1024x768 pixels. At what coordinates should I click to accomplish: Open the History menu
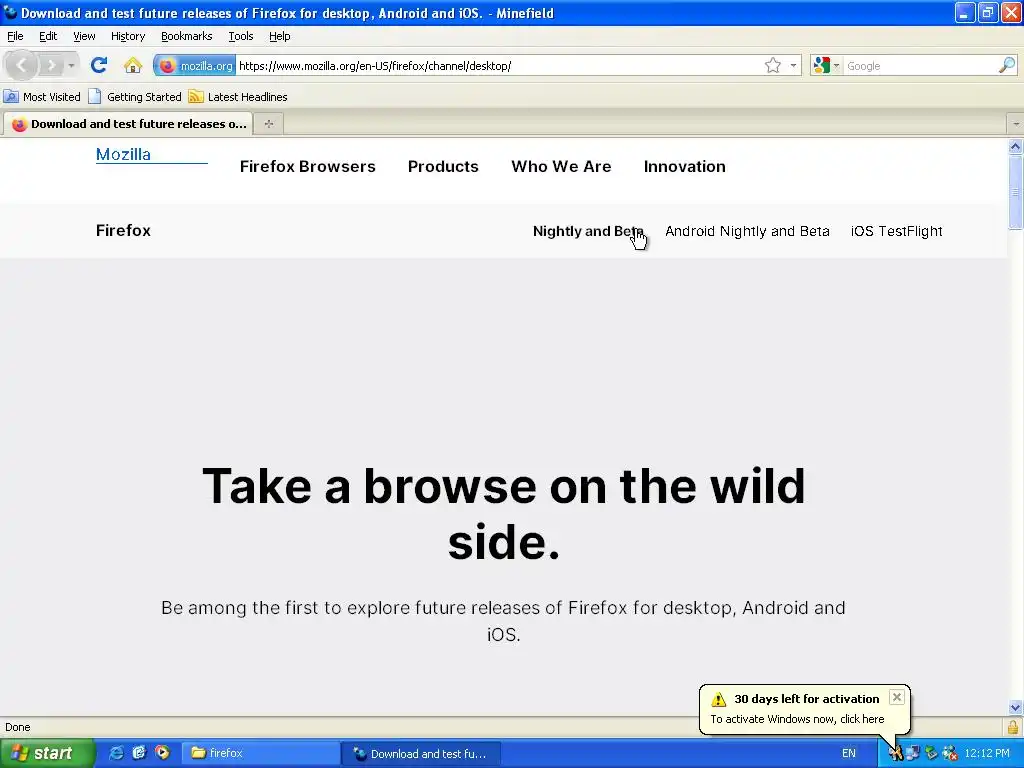click(x=127, y=36)
